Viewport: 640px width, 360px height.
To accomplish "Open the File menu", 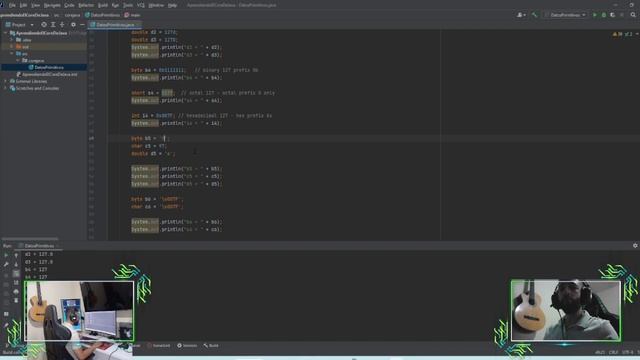I will pyautogui.click(x=12, y=5).
